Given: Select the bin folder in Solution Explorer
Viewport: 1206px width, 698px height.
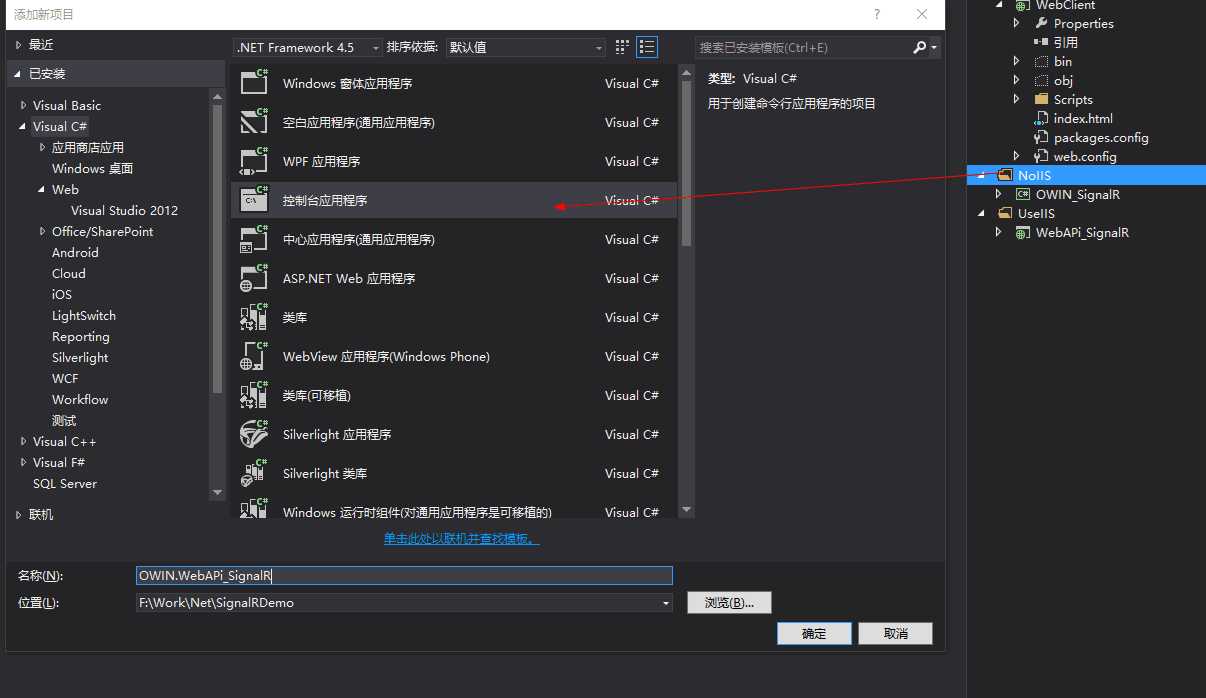Looking at the screenshot, I should click(1063, 61).
